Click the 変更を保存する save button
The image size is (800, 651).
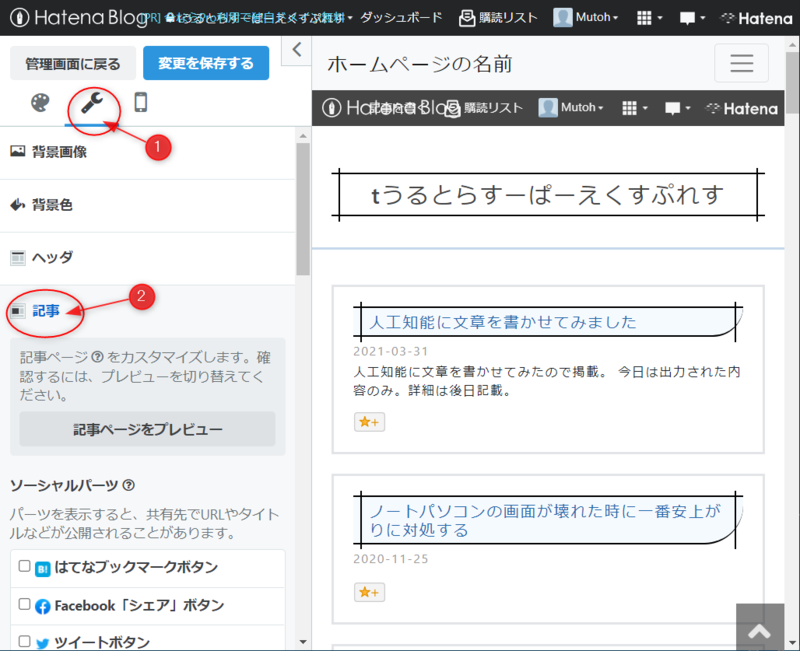(x=205, y=63)
